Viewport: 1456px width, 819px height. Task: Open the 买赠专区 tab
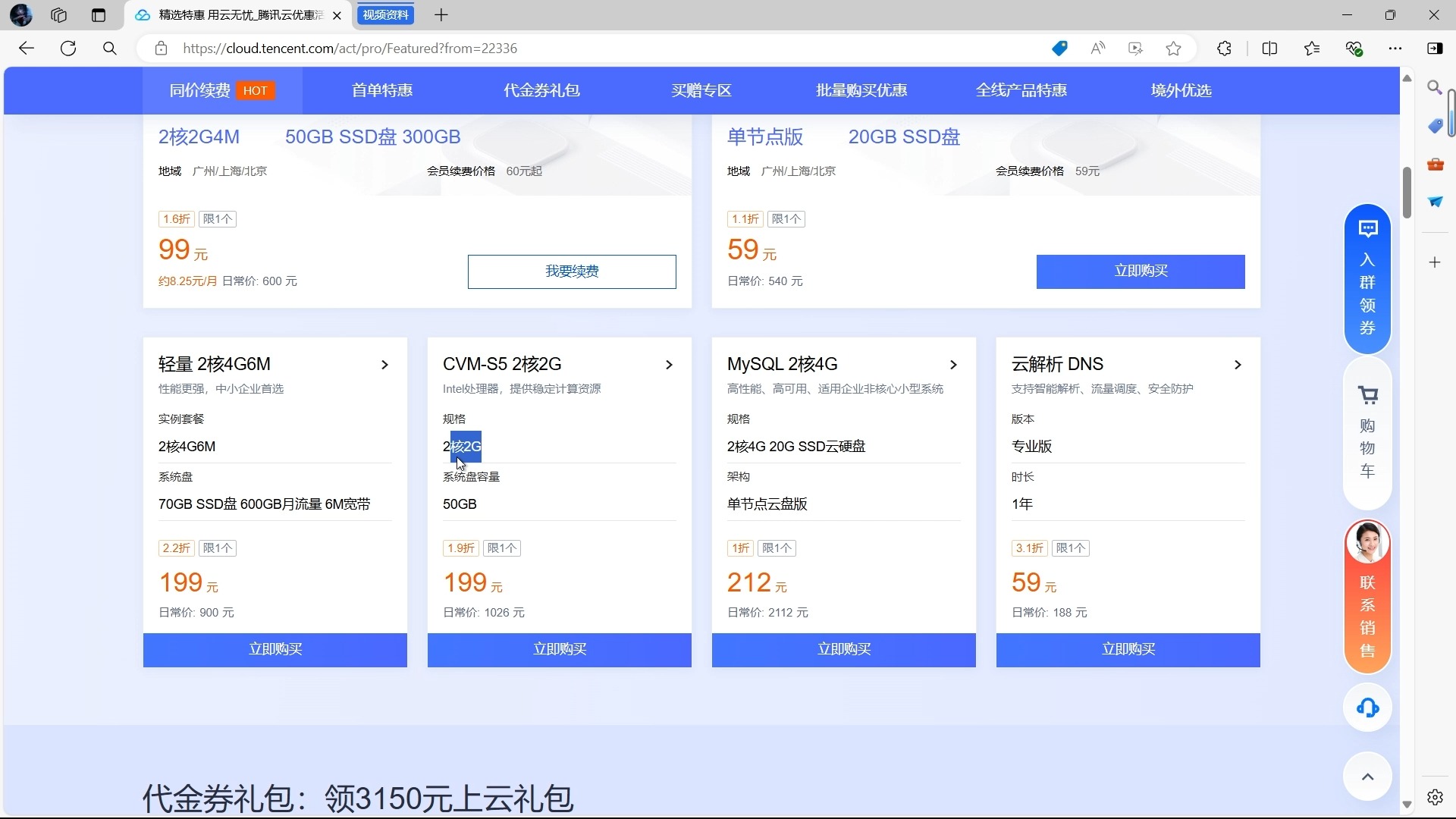pos(701,90)
